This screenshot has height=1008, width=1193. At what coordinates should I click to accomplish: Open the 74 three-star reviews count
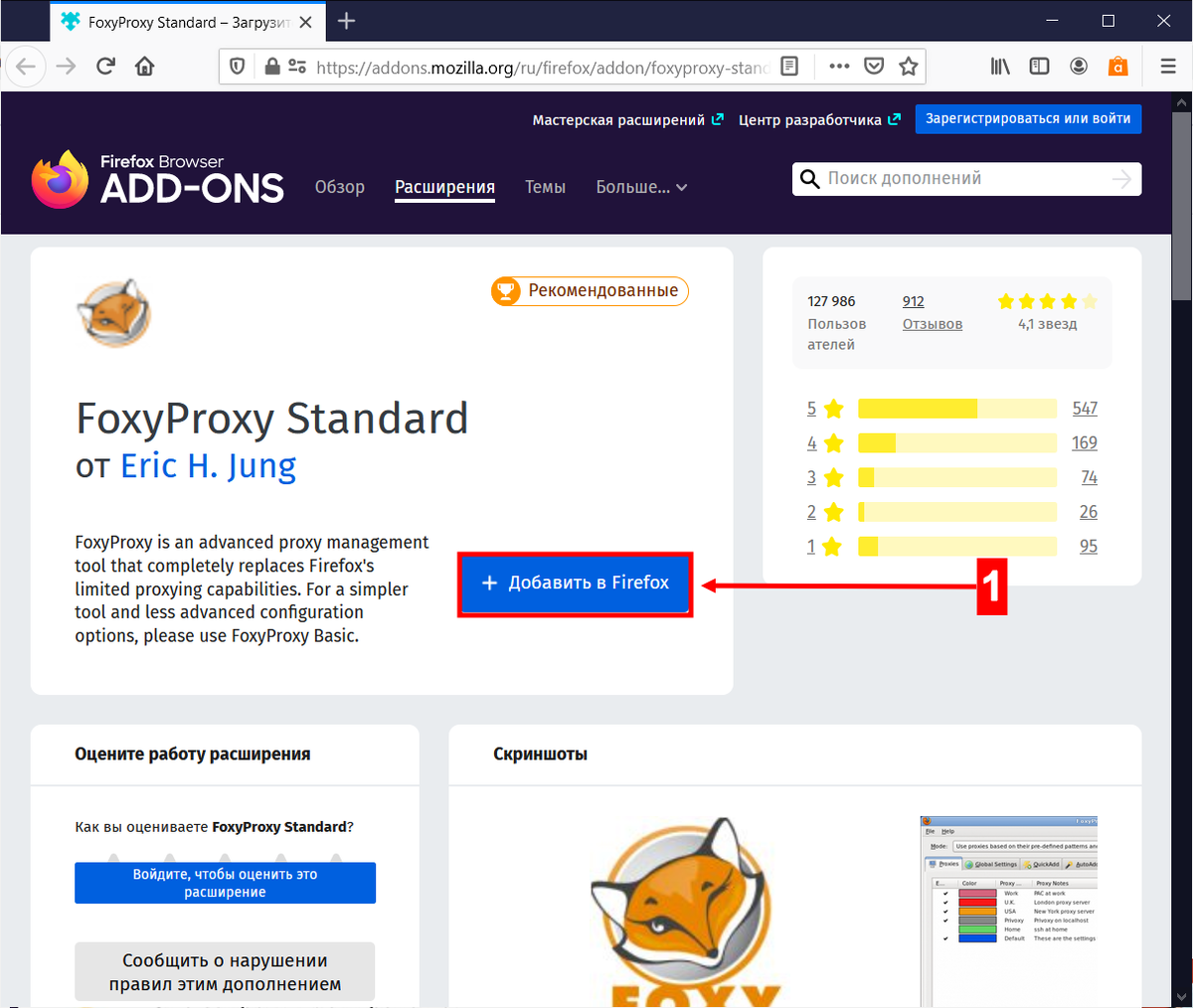point(1090,477)
